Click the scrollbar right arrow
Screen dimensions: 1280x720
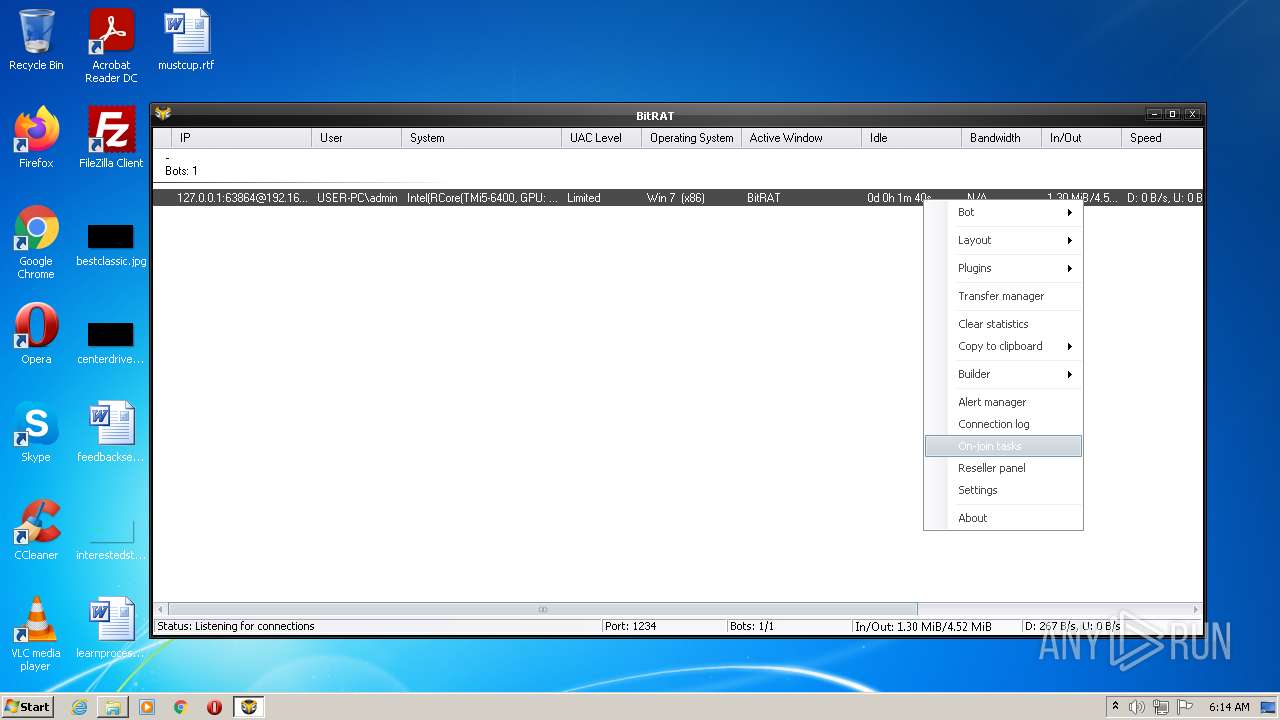pyautogui.click(x=1196, y=609)
